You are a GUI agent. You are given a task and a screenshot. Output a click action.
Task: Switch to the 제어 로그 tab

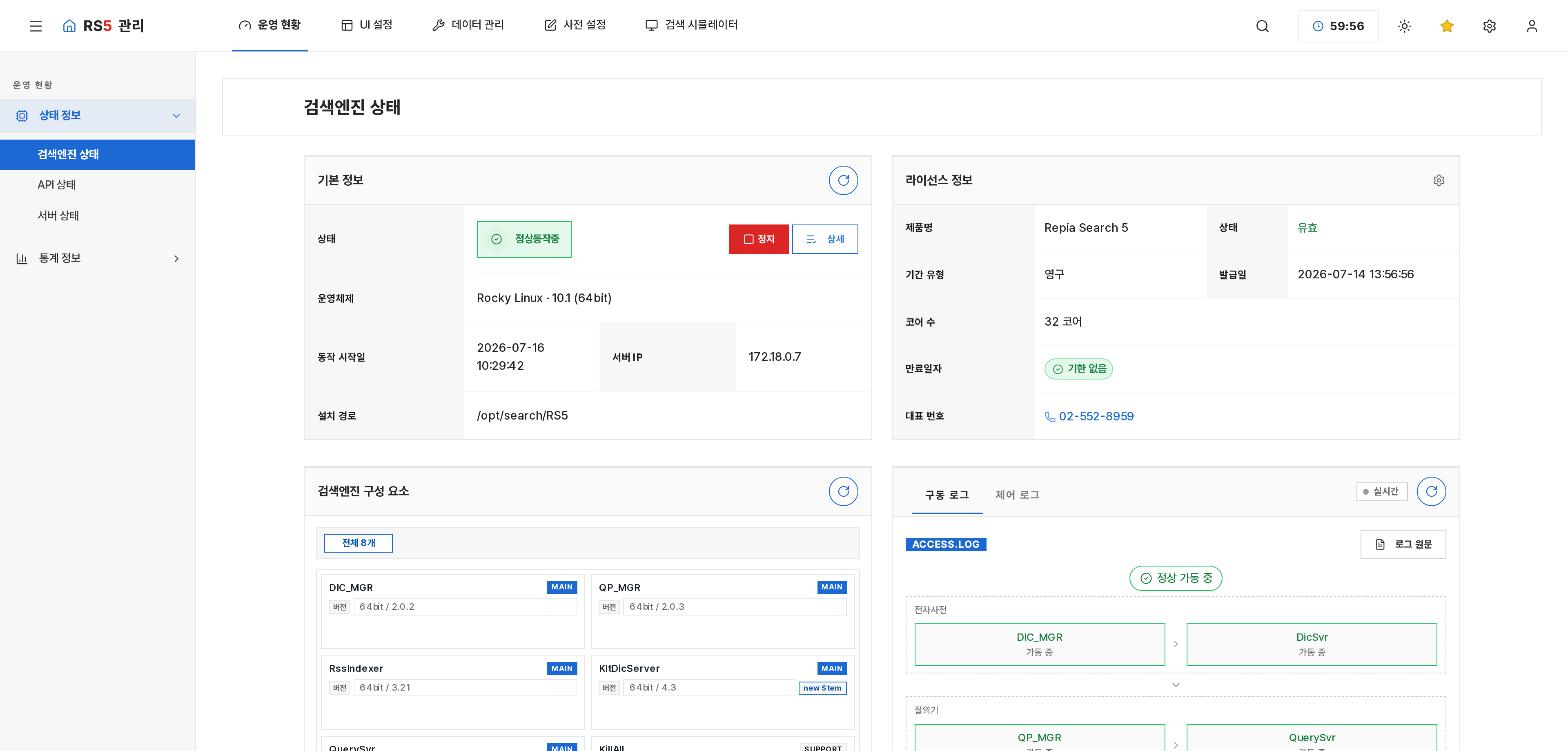1017,495
